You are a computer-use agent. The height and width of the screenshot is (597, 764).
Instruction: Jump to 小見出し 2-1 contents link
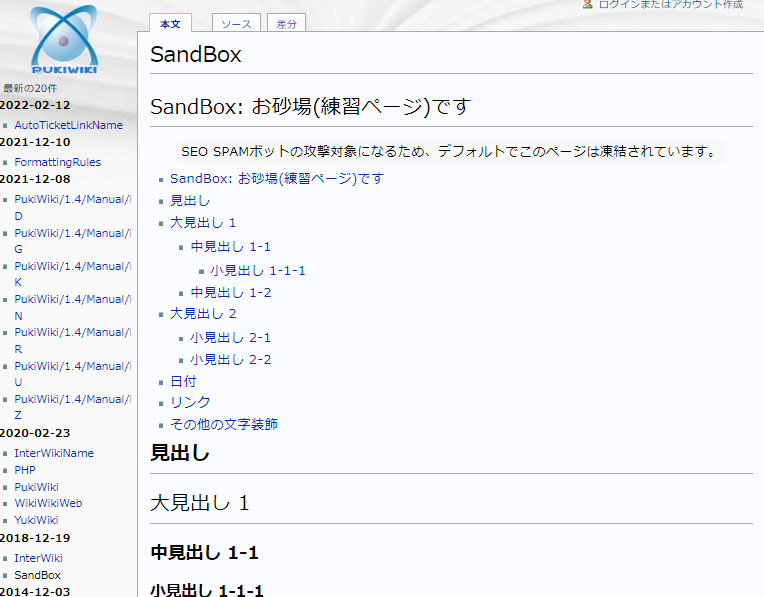230,337
